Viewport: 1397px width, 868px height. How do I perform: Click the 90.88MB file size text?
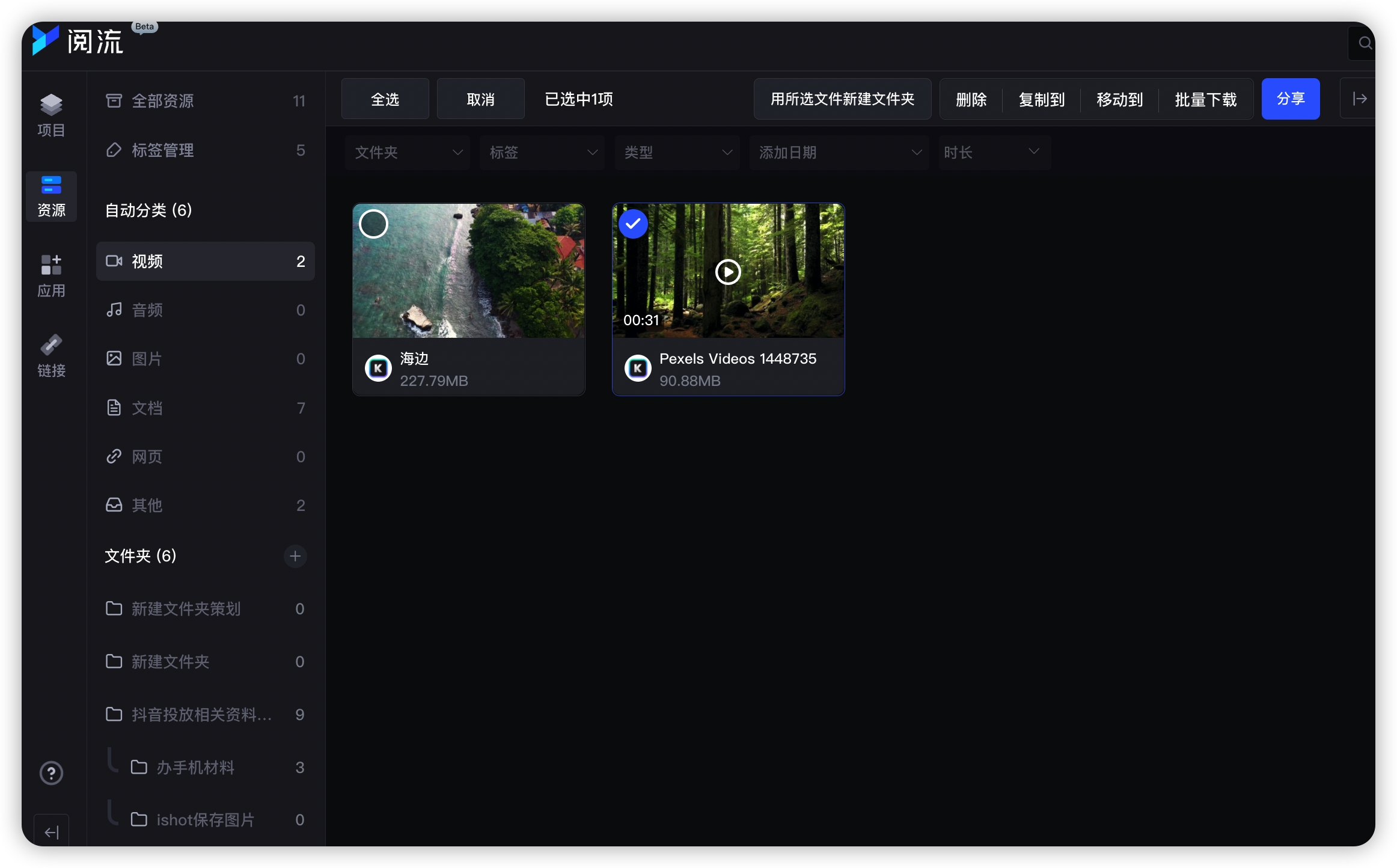coord(690,381)
